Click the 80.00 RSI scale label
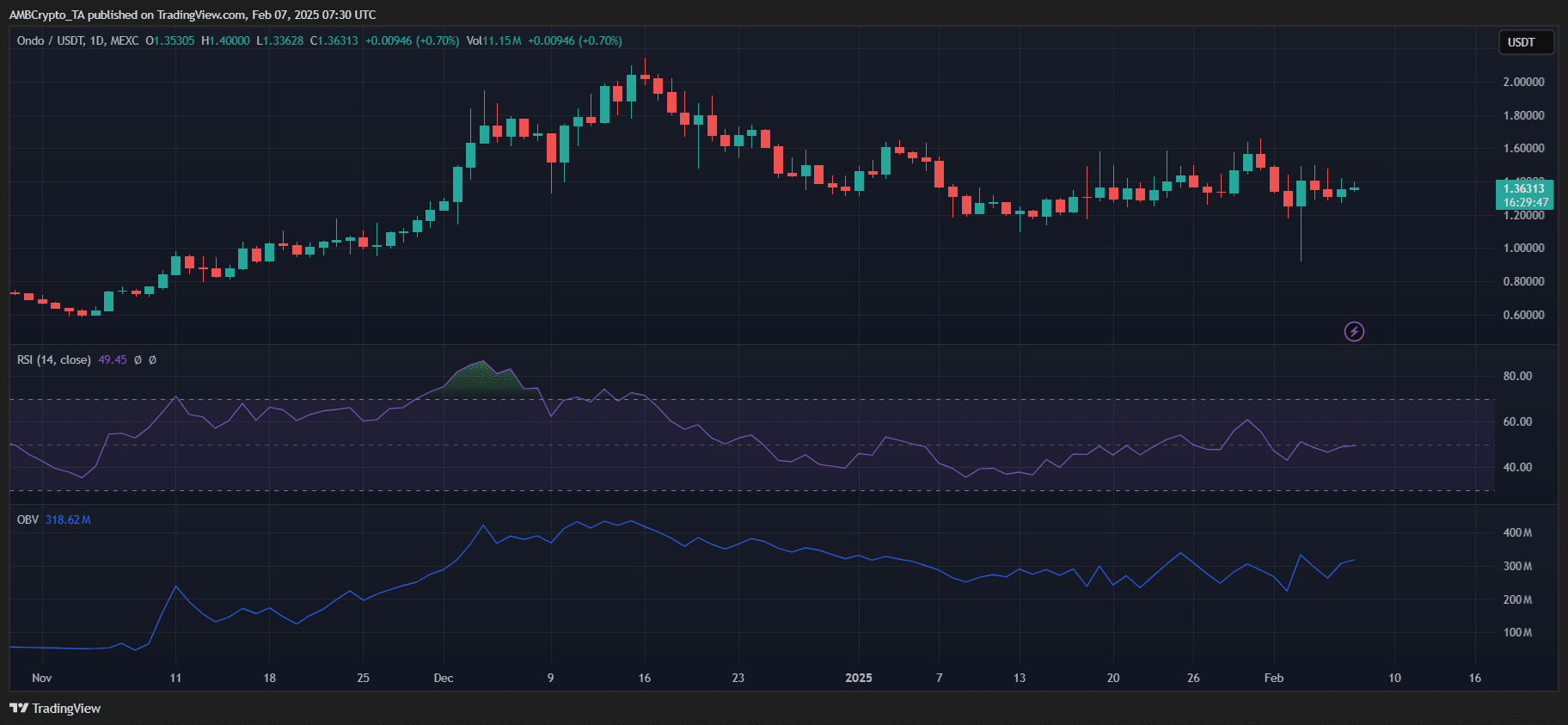Image resolution: width=1568 pixels, height=725 pixels. coord(1517,376)
